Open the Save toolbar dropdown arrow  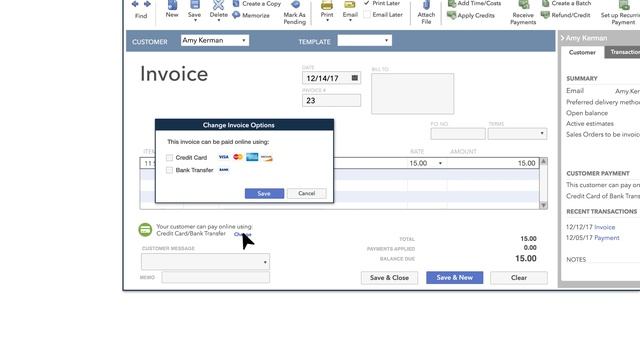click(195, 21)
